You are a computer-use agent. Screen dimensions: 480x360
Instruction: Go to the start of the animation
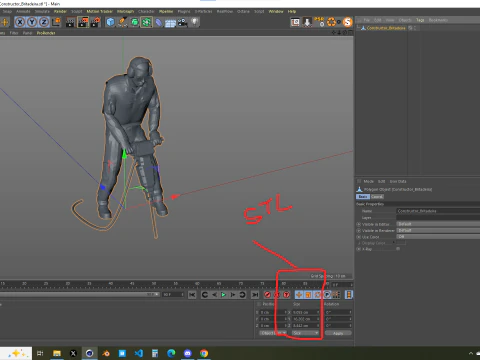coord(192,295)
